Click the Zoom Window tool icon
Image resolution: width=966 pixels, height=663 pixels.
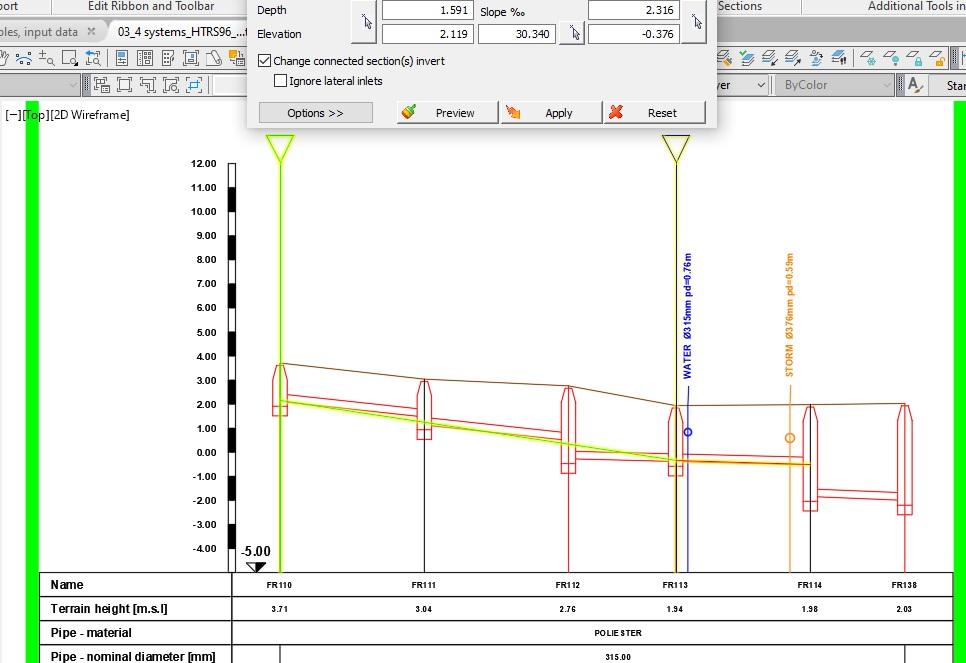pos(70,59)
